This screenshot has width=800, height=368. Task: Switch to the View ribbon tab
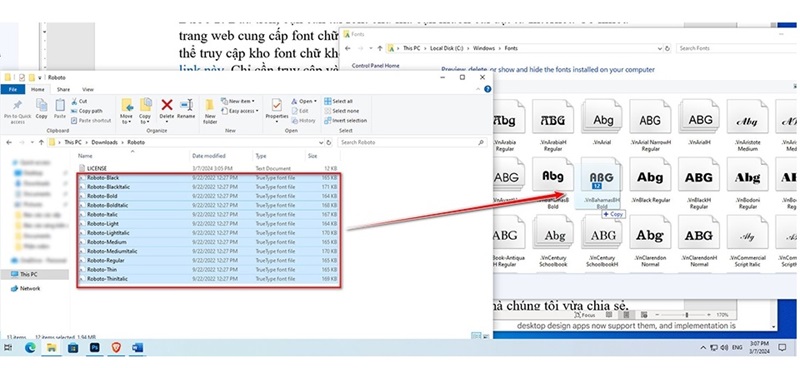pos(88,89)
